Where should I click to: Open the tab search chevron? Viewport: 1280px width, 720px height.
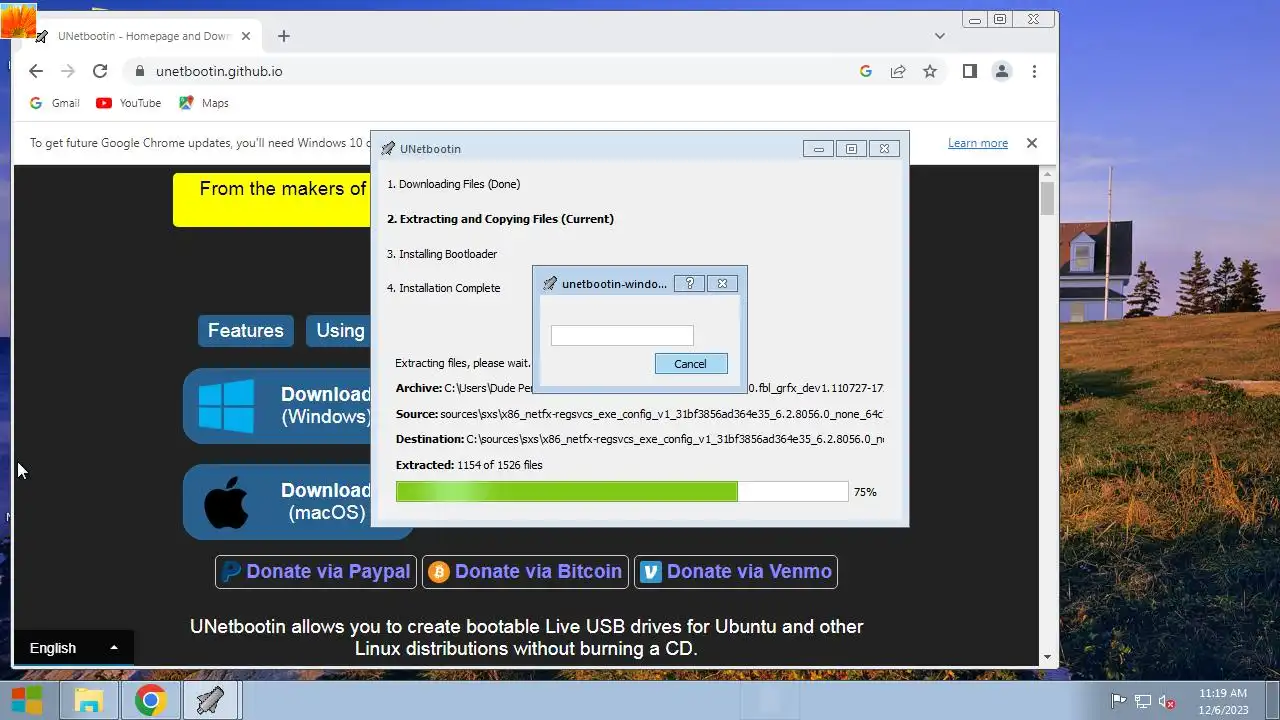(x=940, y=36)
